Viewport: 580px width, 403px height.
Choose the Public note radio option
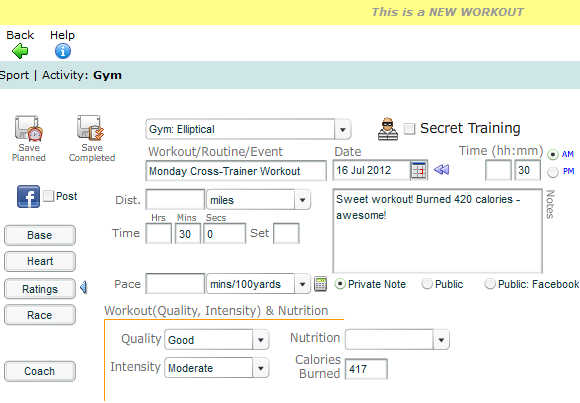tap(427, 284)
